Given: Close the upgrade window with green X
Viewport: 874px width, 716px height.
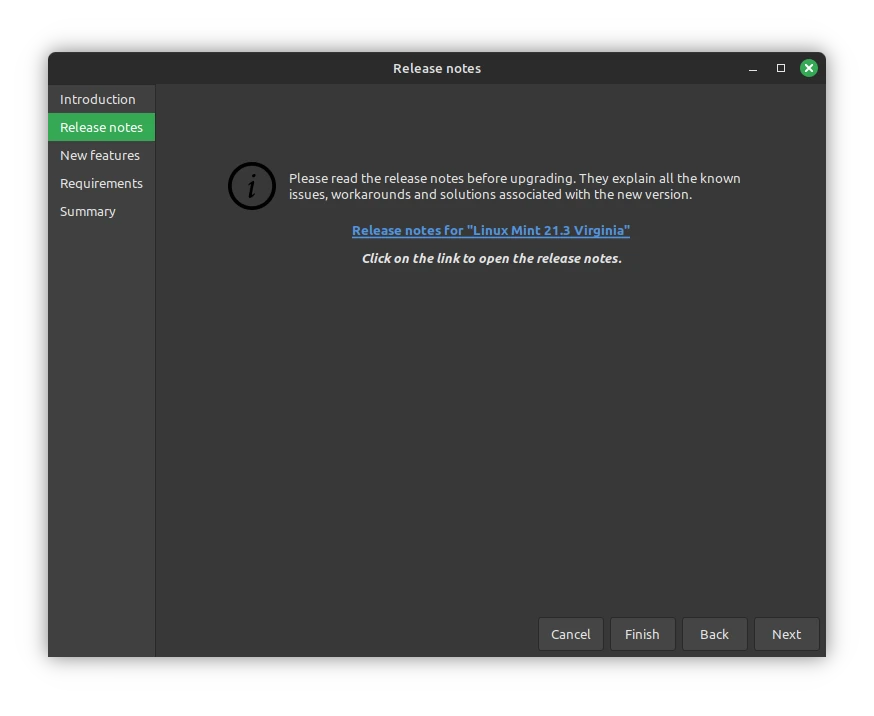Looking at the screenshot, I should [808, 68].
